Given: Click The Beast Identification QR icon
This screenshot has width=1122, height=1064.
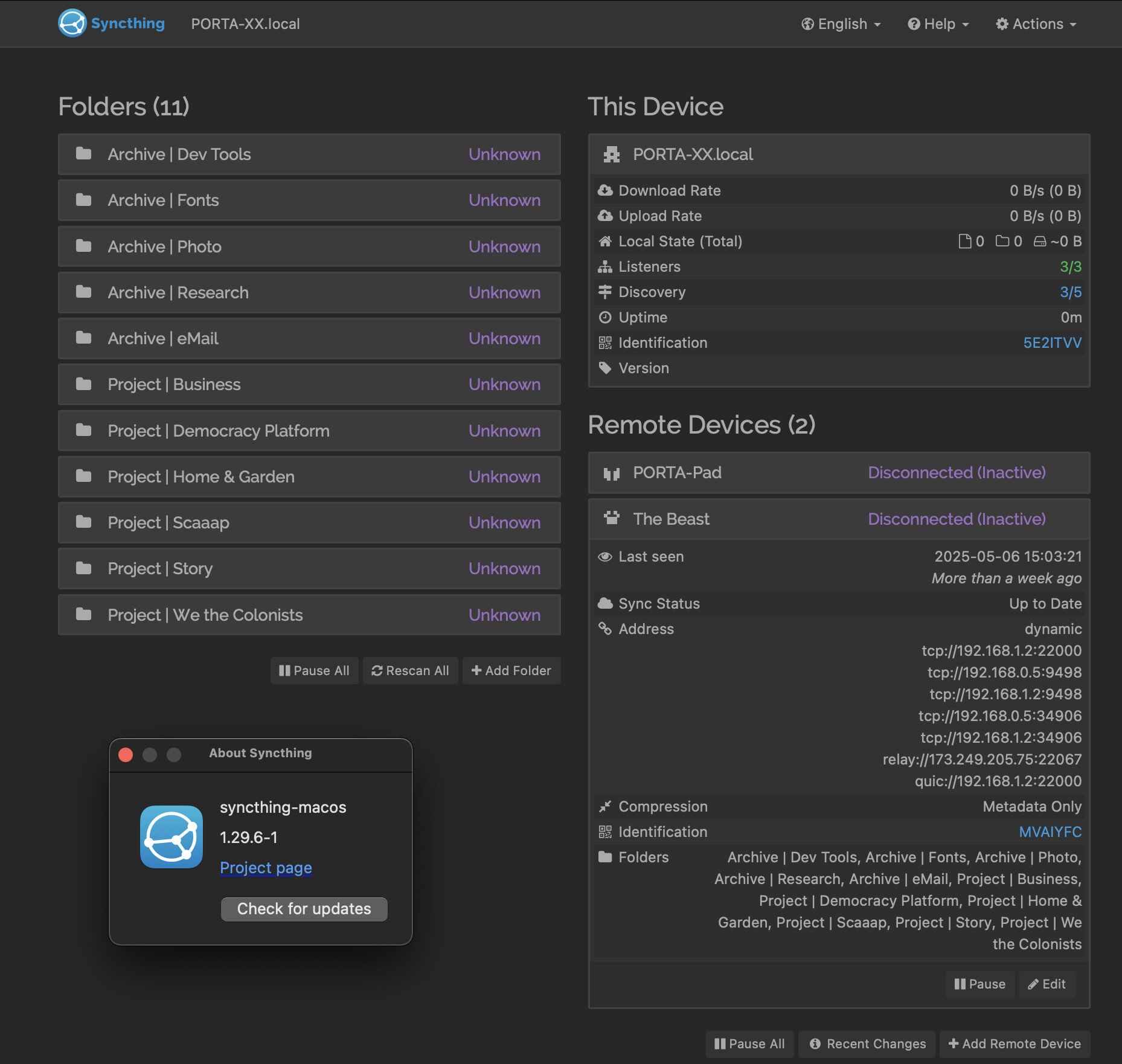Looking at the screenshot, I should (x=605, y=832).
